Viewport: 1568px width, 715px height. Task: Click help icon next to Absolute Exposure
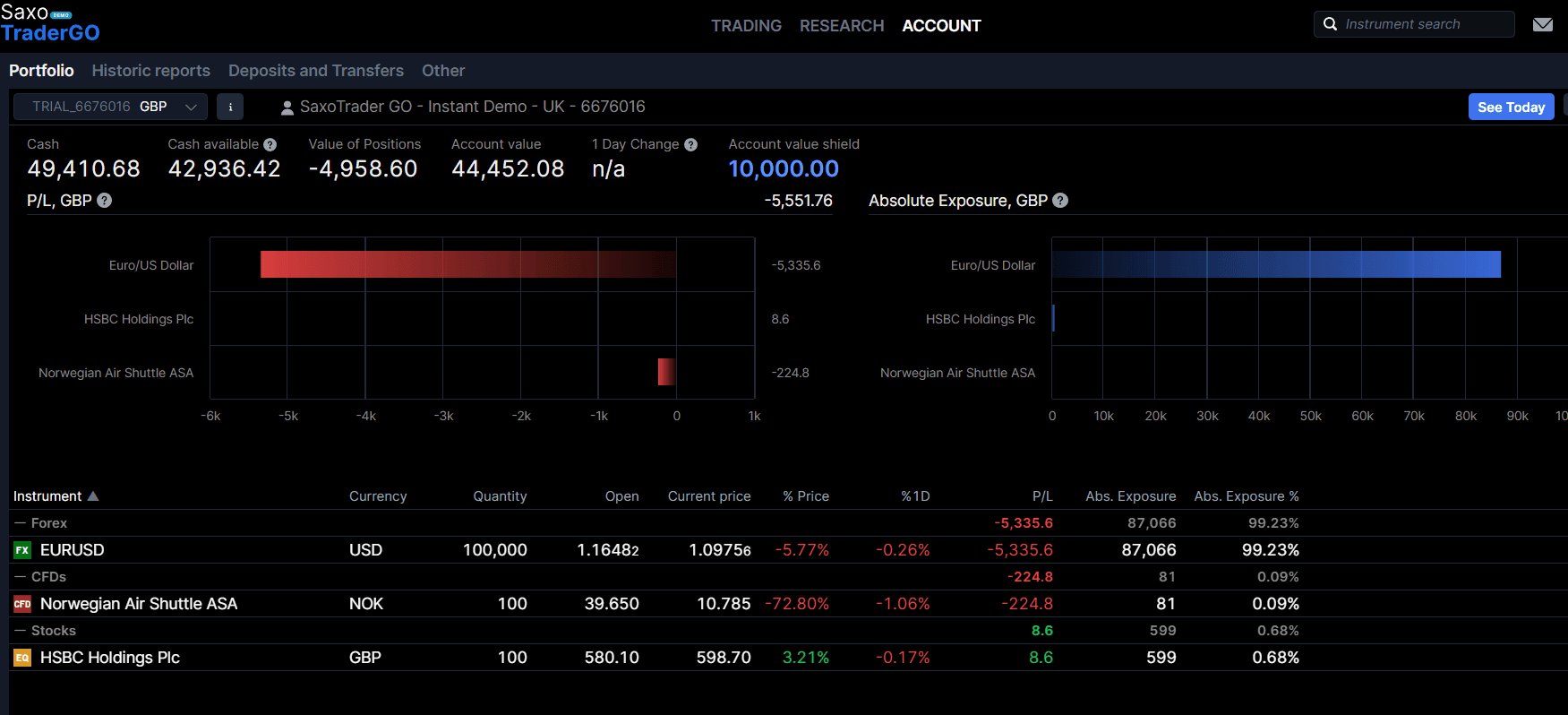[1060, 201]
